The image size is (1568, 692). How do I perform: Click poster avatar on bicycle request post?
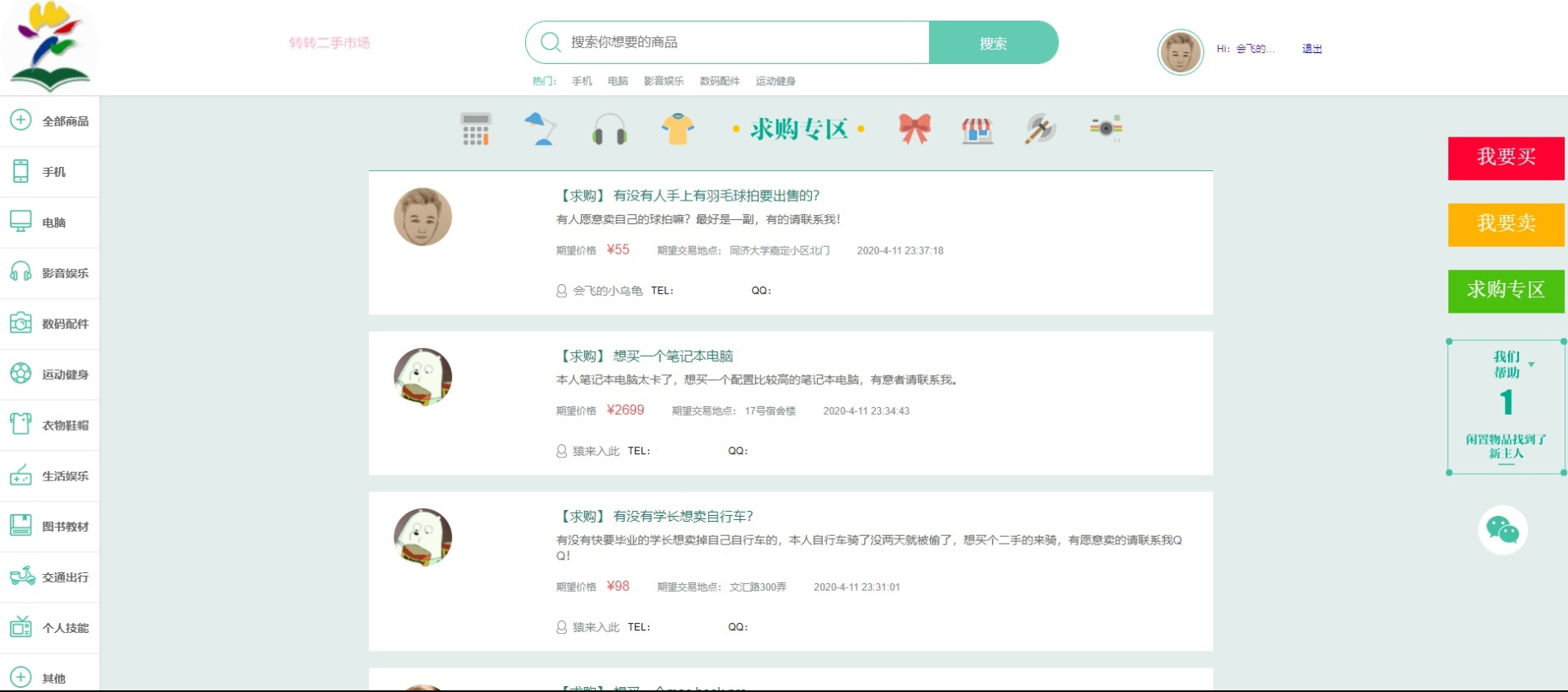pyautogui.click(x=423, y=537)
